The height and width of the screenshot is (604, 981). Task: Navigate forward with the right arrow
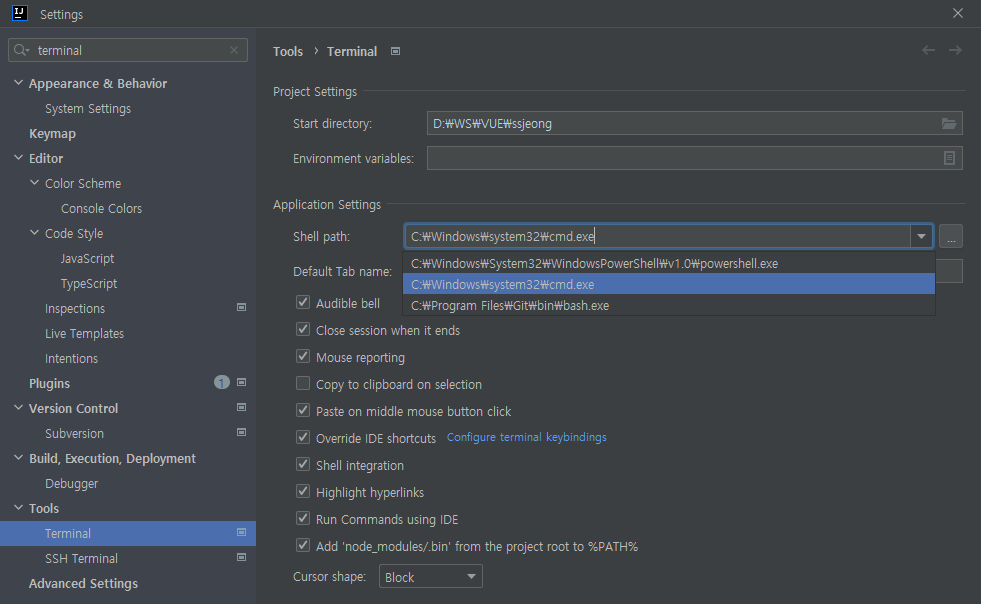click(955, 50)
